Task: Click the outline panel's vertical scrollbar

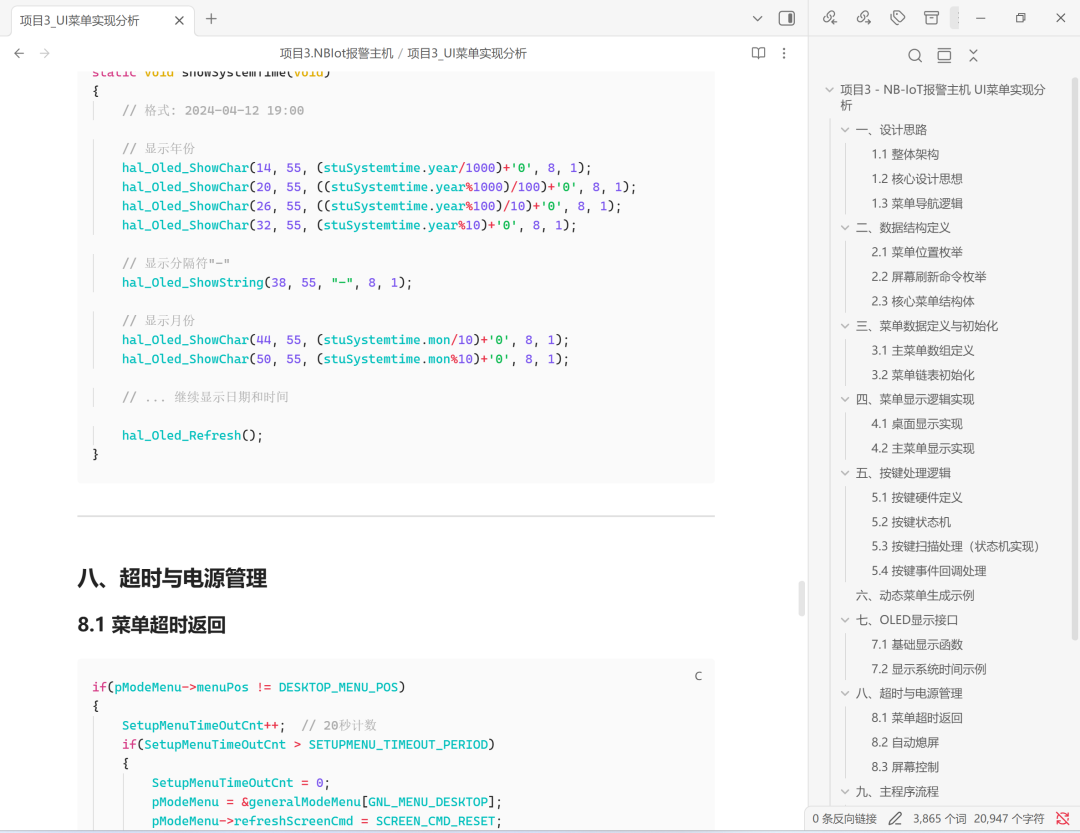Action: point(1074,358)
